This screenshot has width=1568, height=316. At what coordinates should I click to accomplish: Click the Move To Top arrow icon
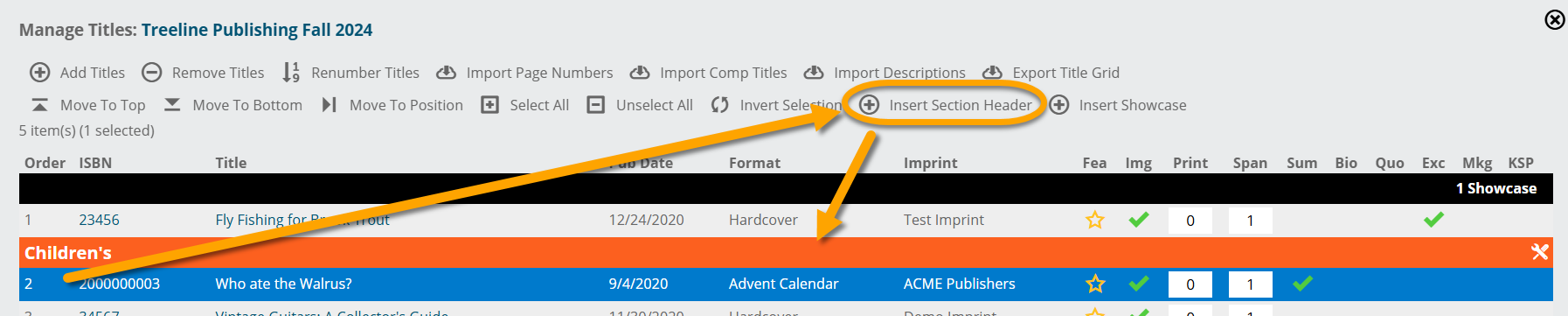[x=40, y=105]
